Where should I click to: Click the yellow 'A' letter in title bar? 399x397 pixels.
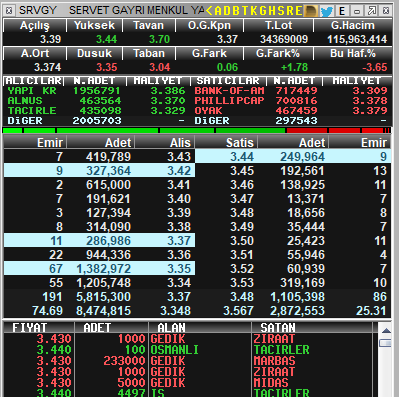pos(218,11)
